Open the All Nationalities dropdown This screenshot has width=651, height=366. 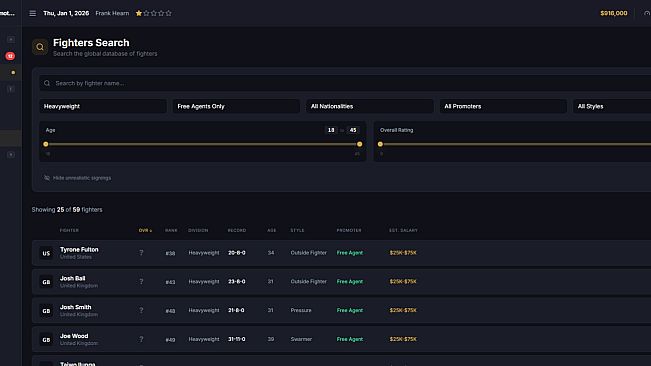[370, 106]
